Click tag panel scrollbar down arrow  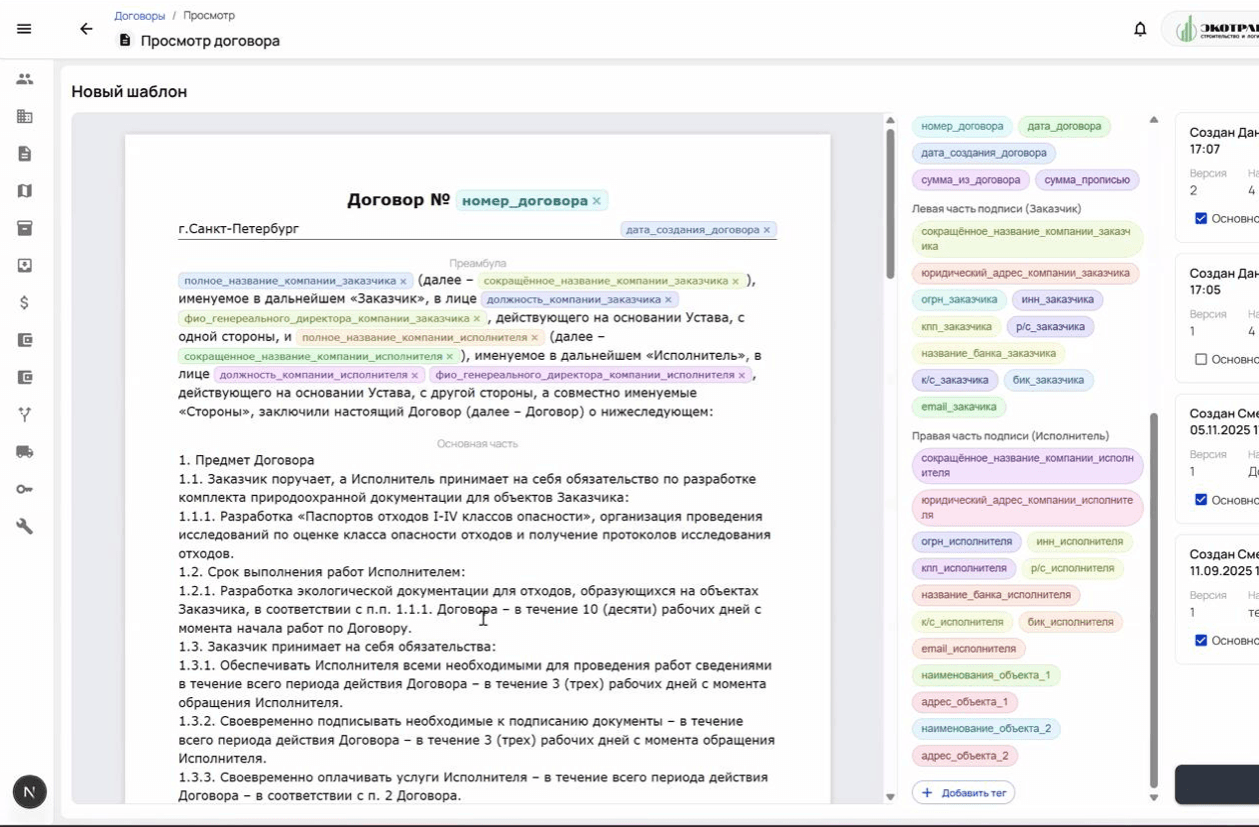(1154, 797)
